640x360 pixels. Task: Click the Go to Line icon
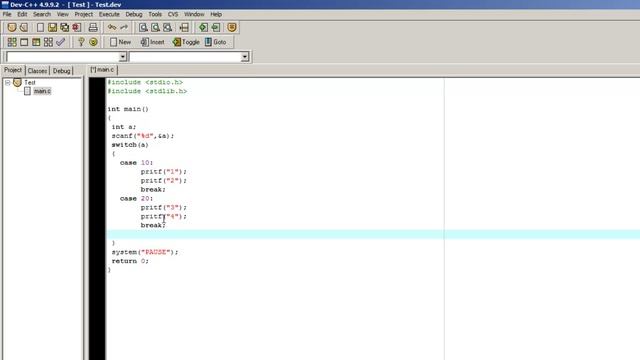(x=184, y=27)
